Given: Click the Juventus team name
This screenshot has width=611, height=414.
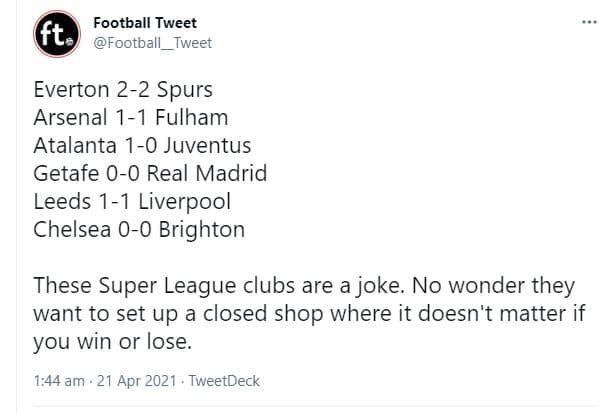Looking at the screenshot, I should click(207, 145).
